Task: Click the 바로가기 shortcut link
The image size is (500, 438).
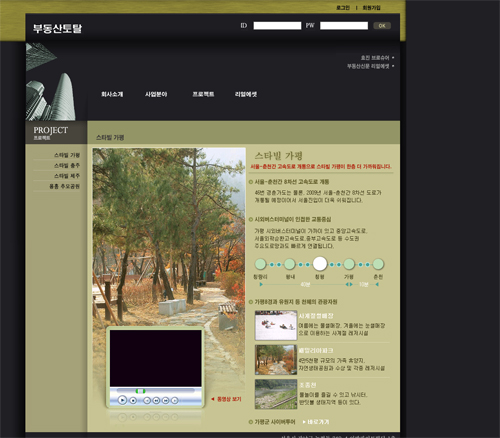Action: point(316,422)
